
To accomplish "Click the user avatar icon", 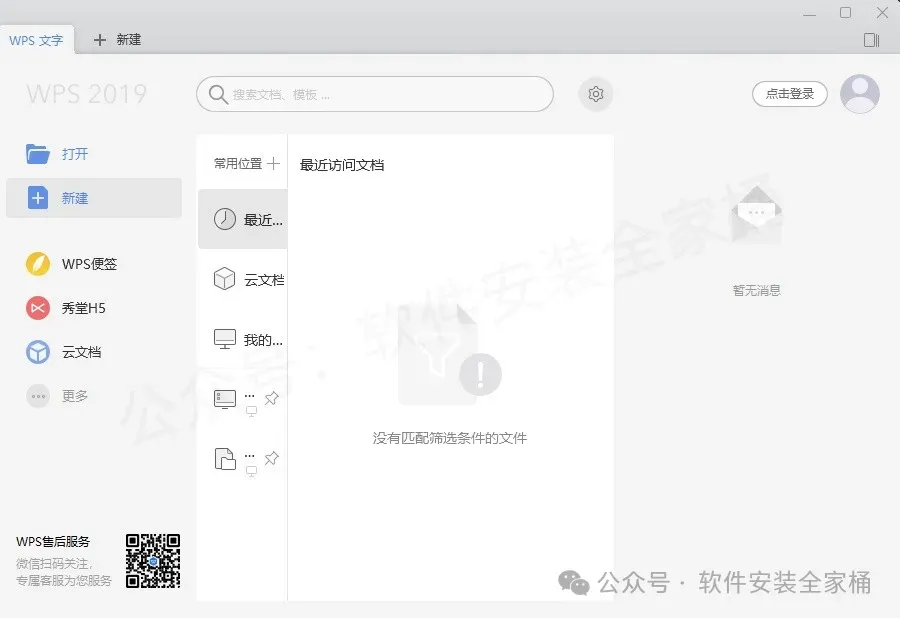I will coord(860,94).
